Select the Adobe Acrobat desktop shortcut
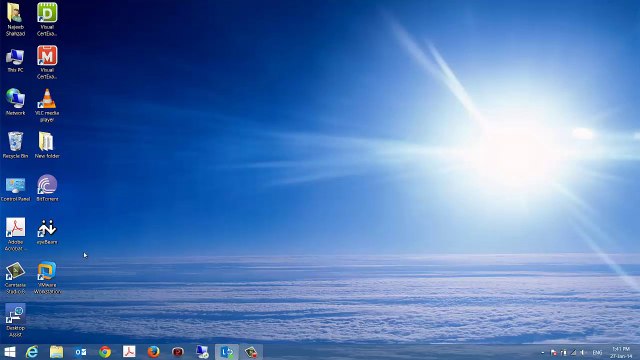Screen dimensions: 640x360 click(x=15, y=234)
